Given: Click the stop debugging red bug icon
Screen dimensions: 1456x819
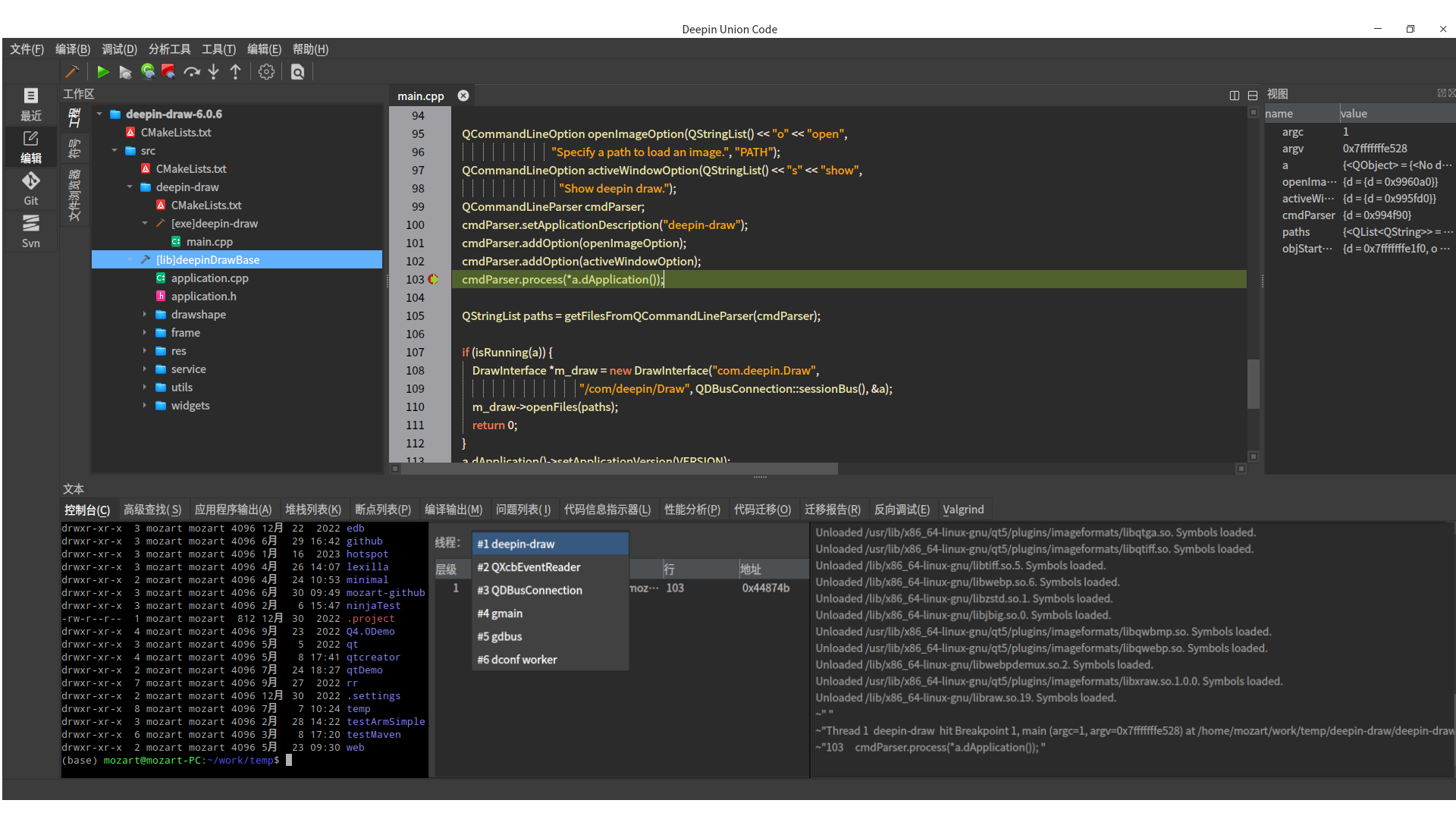Looking at the screenshot, I should [168, 71].
